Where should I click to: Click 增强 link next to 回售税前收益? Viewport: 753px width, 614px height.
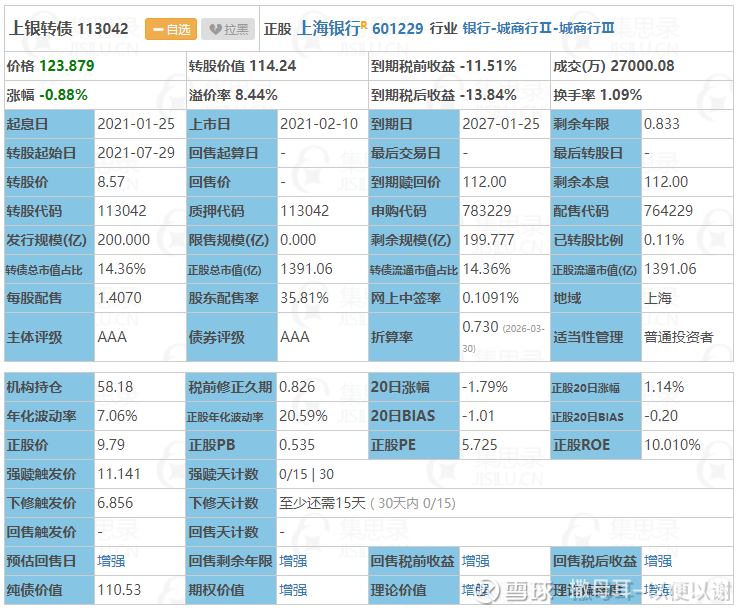point(475,561)
